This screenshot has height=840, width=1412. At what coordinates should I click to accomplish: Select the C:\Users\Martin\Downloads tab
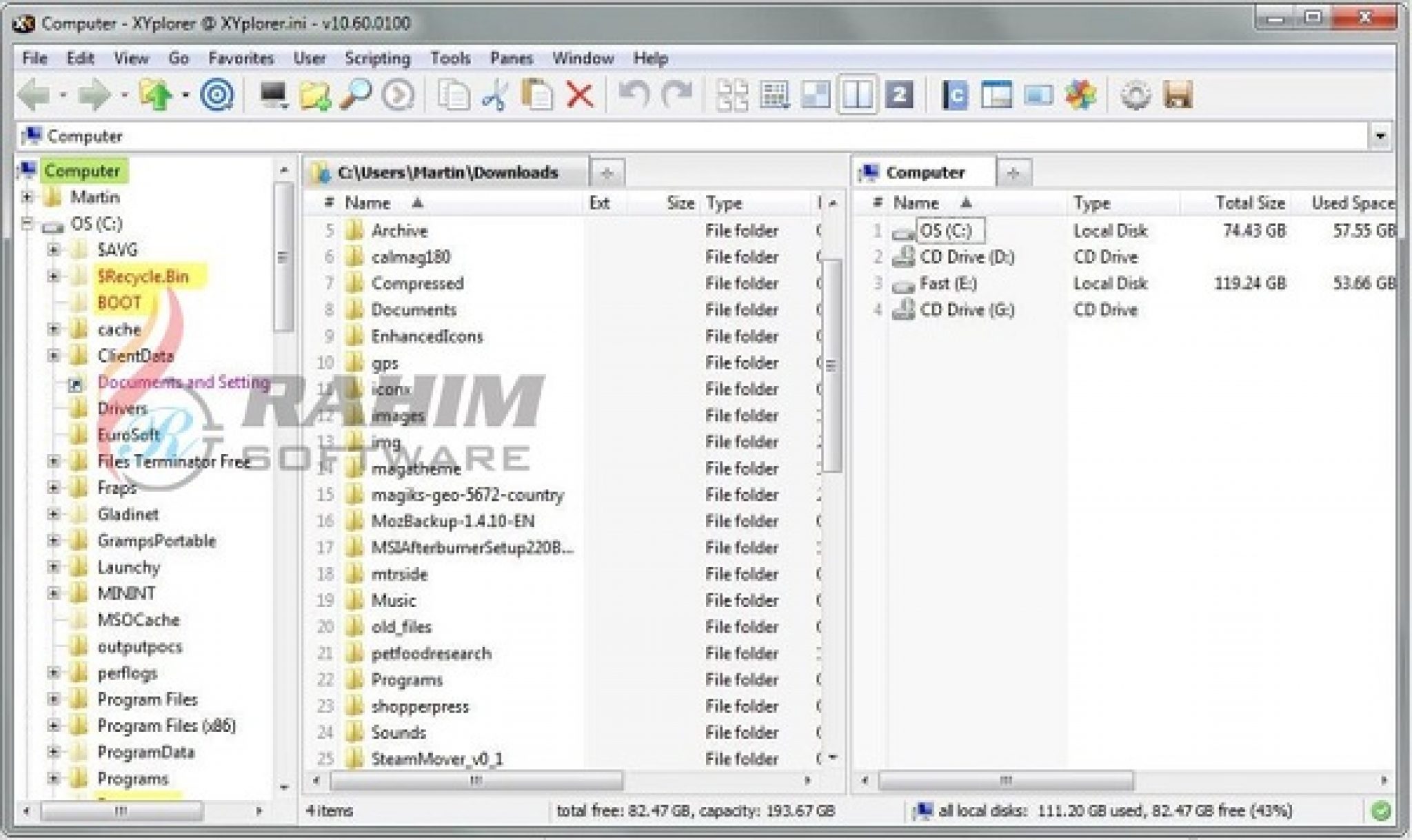pos(447,172)
